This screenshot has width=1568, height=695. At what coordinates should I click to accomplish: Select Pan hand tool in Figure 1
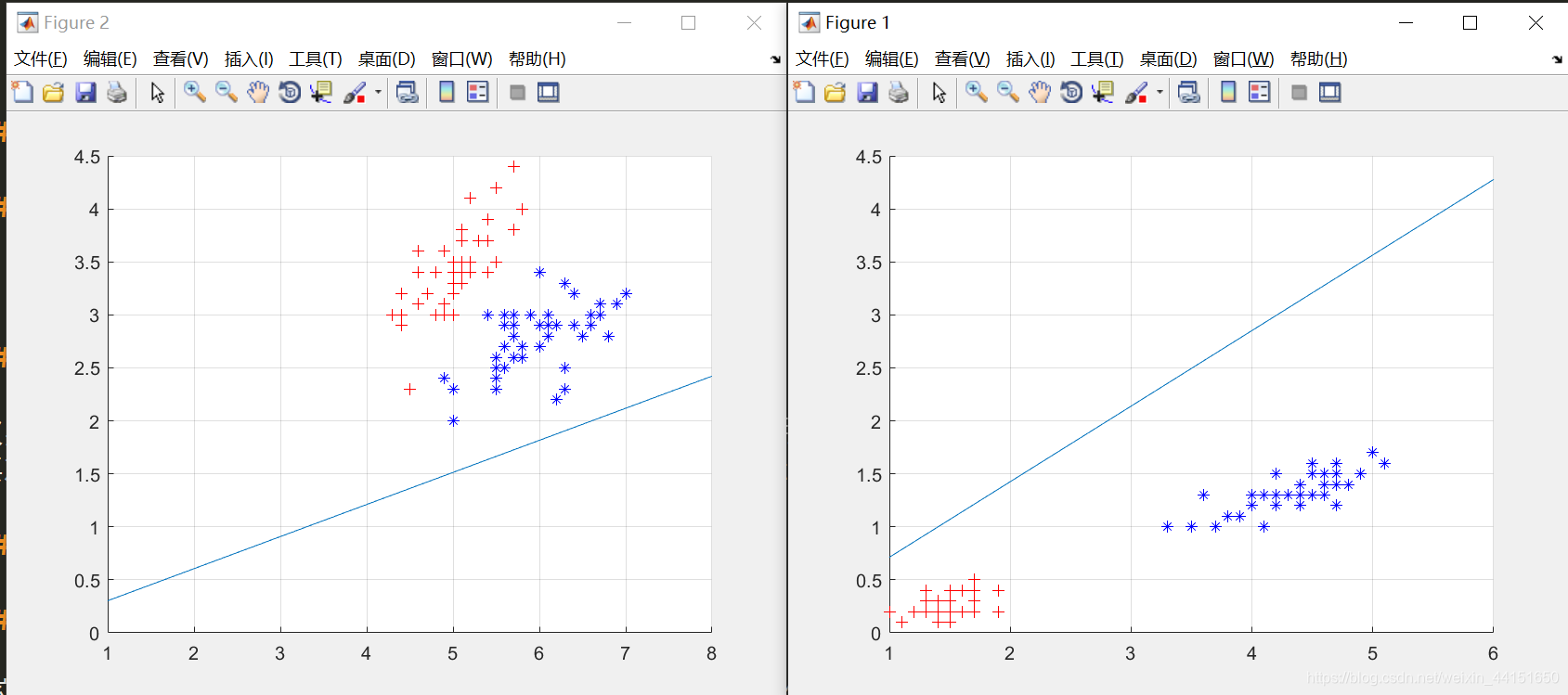tap(1040, 92)
